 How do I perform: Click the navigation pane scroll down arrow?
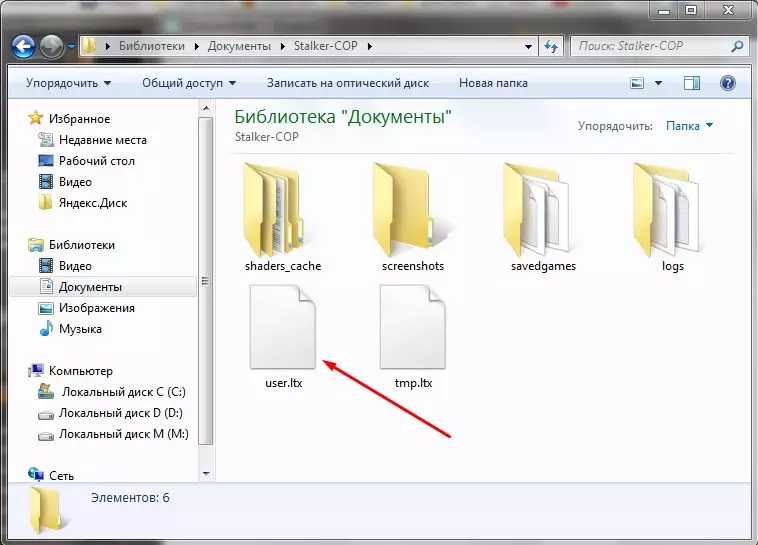[206, 473]
